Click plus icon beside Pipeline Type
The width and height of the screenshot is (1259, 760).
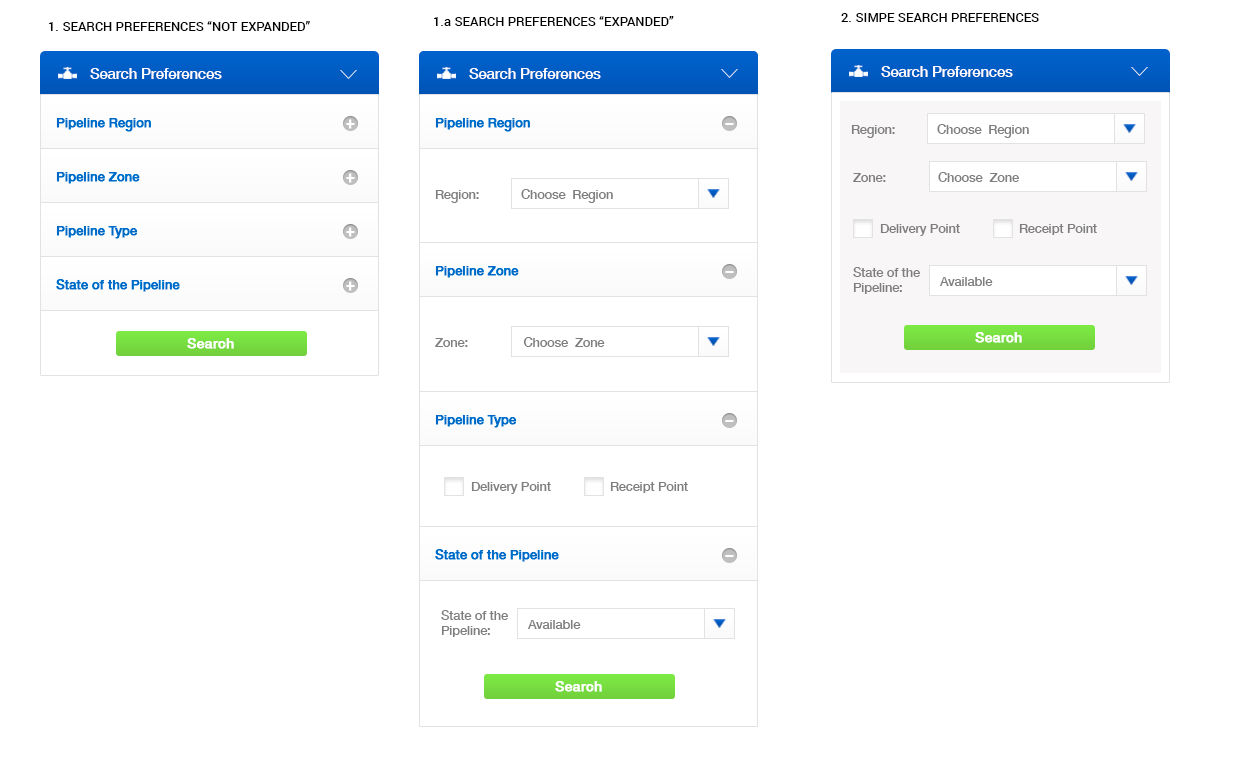350,232
